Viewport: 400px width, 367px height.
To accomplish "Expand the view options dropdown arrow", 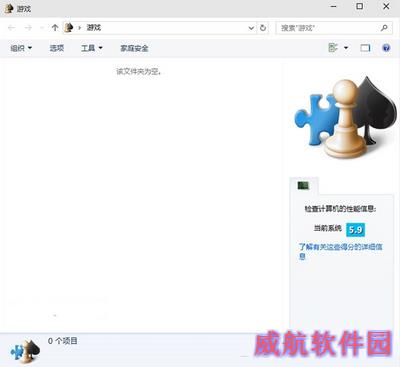I will click(x=346, y=48).
